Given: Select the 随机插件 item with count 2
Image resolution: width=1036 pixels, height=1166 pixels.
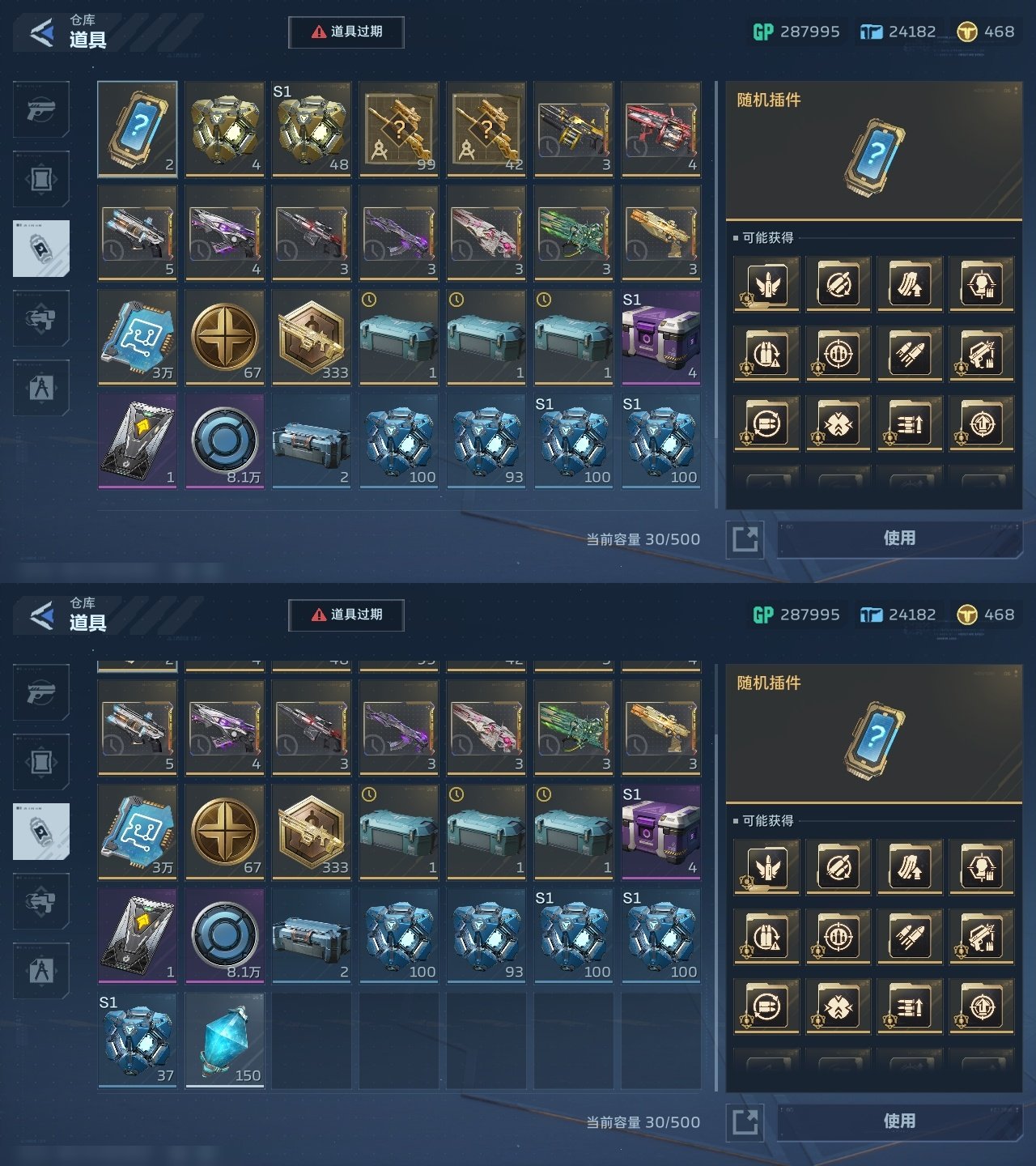Looking at the screenshot, I should click(138, 129).
